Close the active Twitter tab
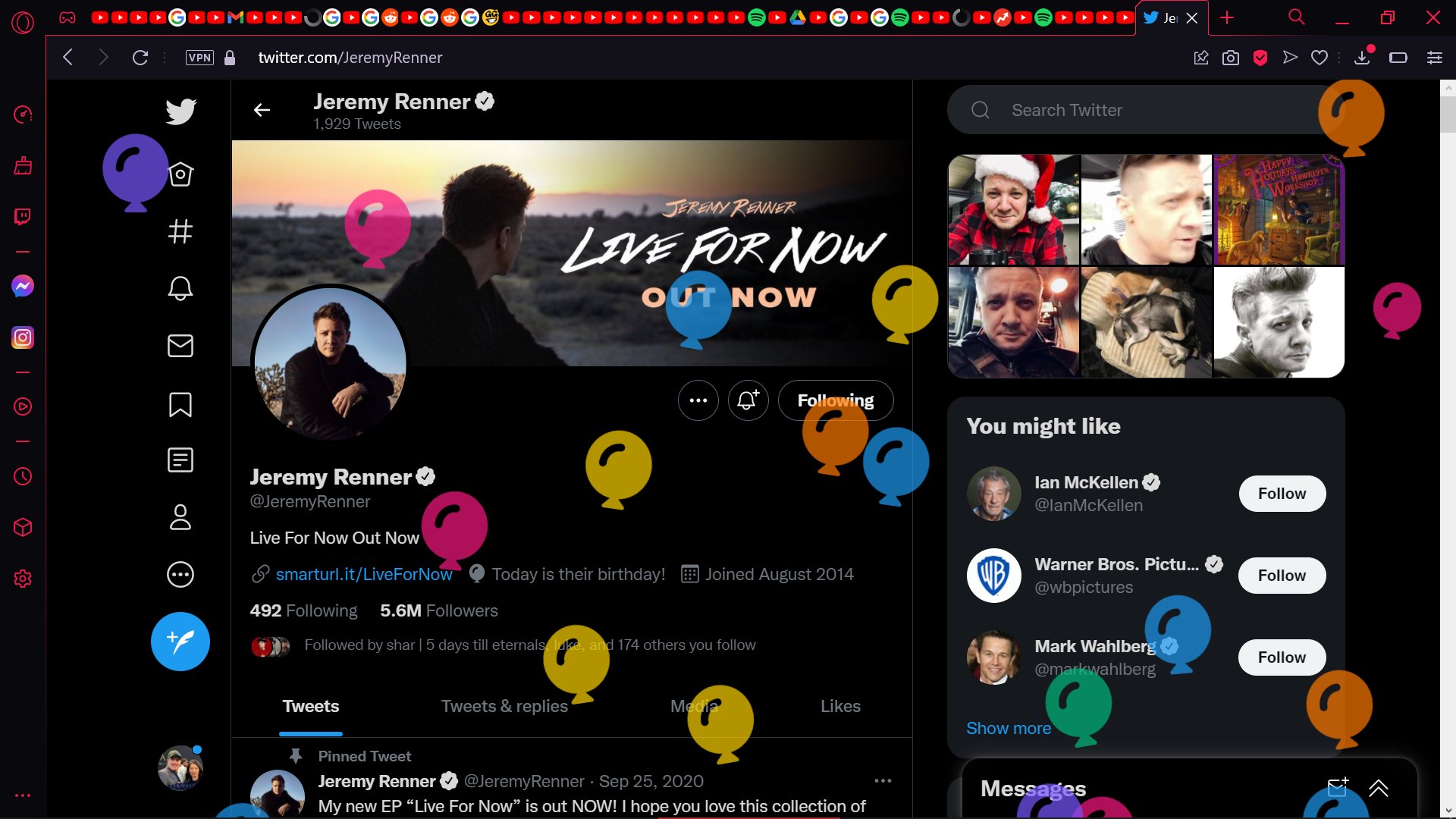 point(1192,18)
